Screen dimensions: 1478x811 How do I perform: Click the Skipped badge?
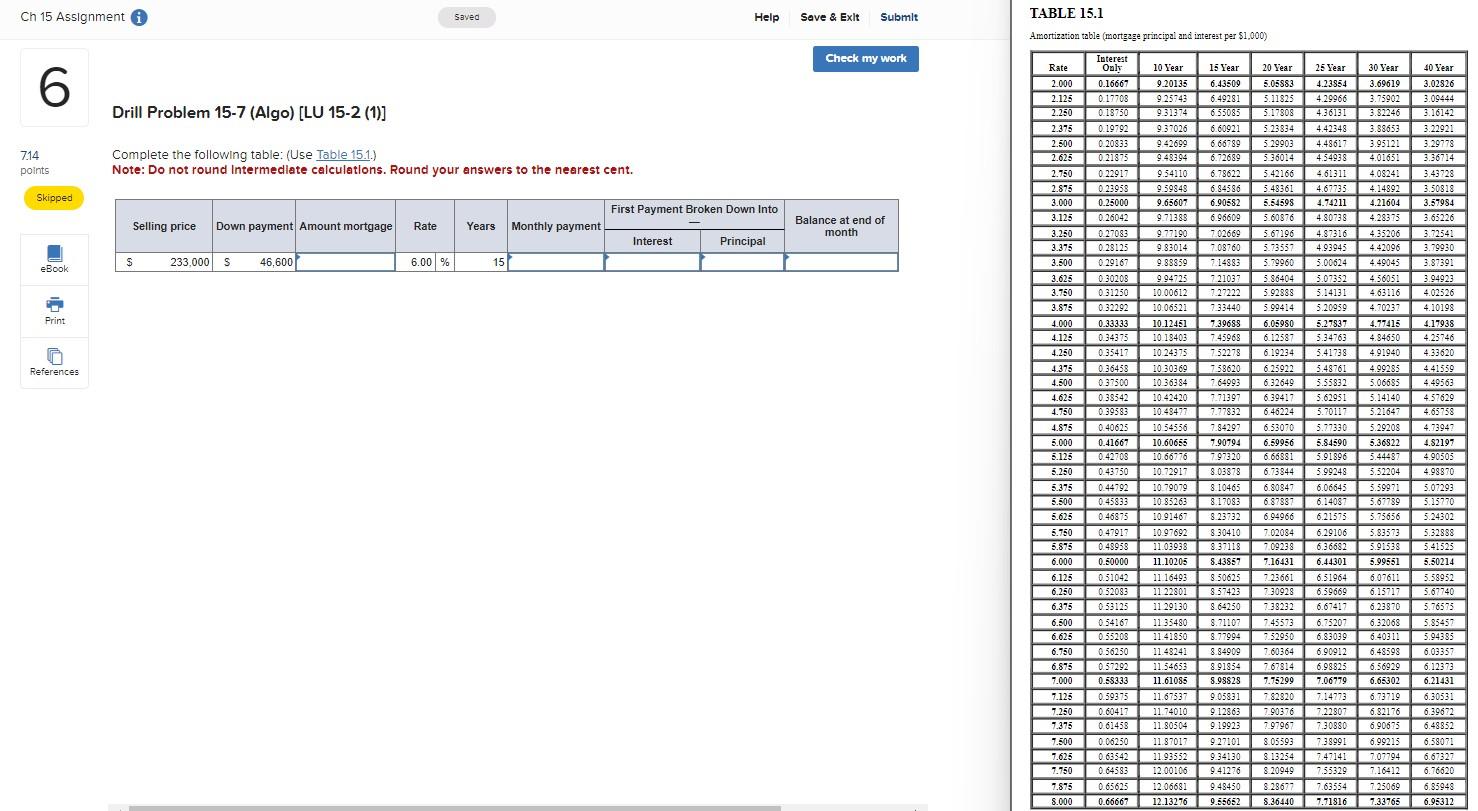[x=53, y=198]
